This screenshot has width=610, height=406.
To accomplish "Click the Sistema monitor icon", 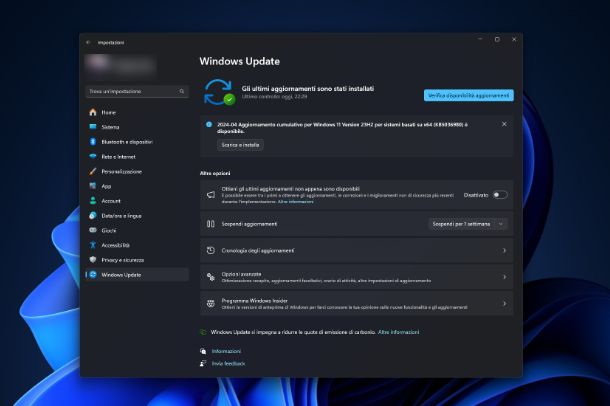I will (93, 127).
